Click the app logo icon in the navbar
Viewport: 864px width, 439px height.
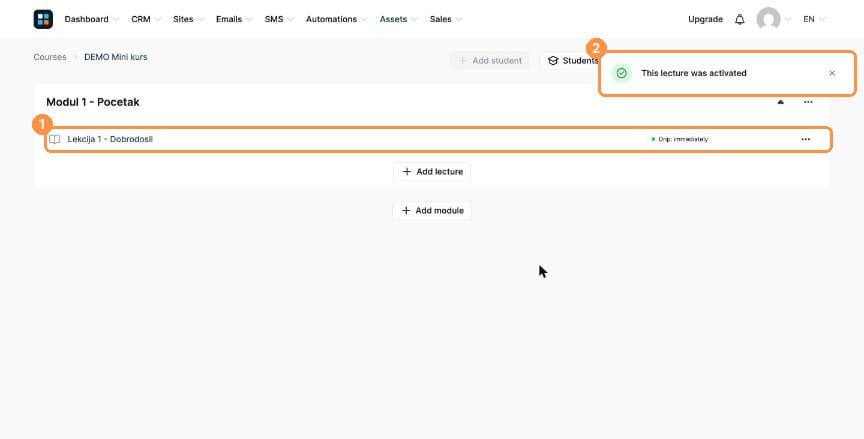43,19
